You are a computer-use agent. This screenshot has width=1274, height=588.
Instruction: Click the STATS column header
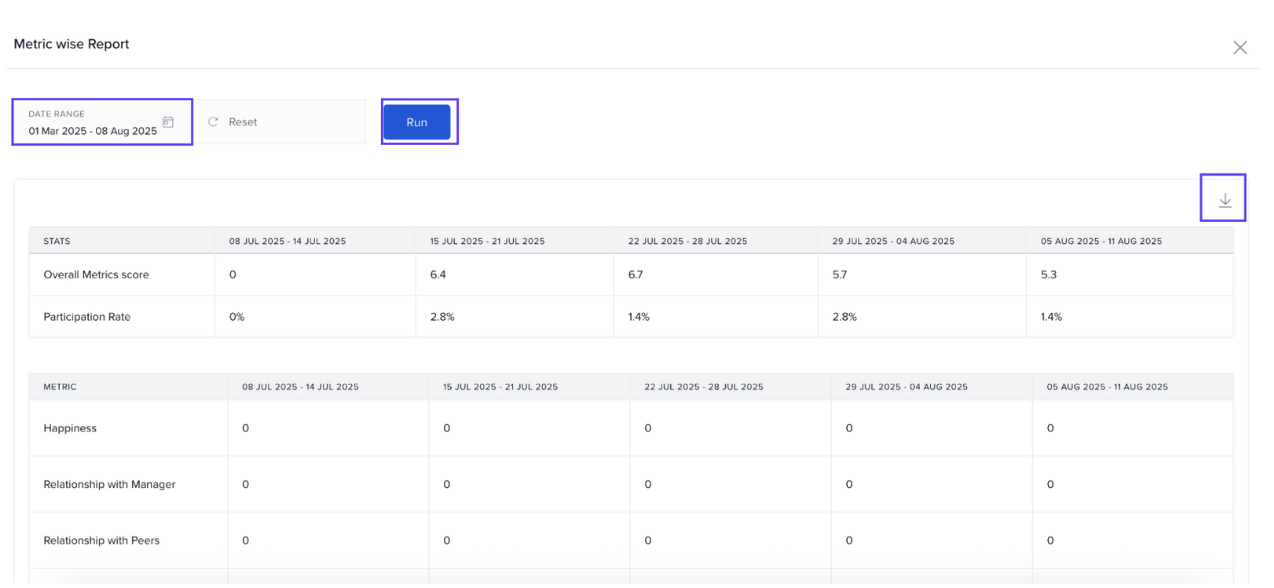(x=57, y=241)
